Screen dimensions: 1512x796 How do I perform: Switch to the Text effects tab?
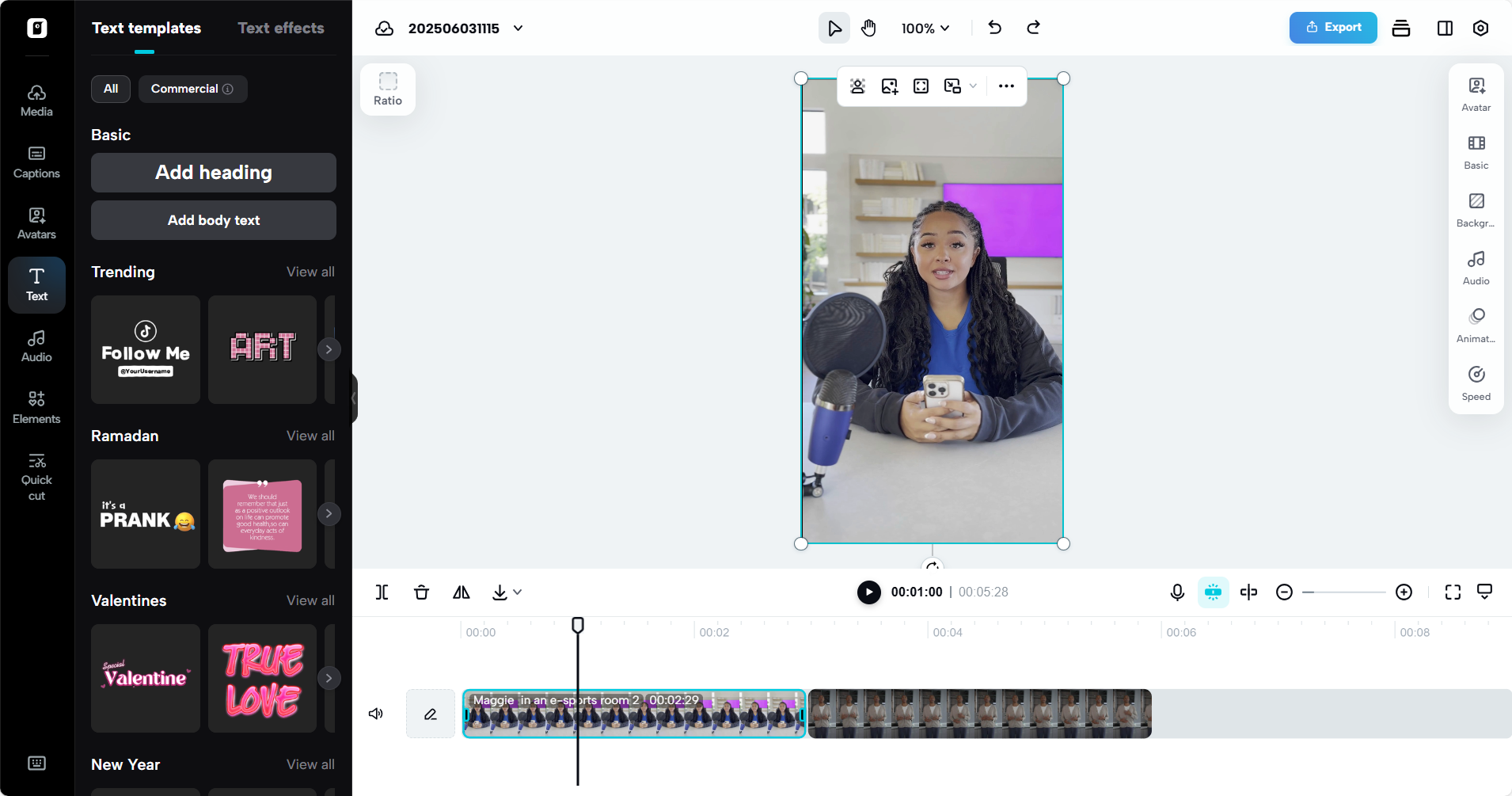(x=281, y=29)
